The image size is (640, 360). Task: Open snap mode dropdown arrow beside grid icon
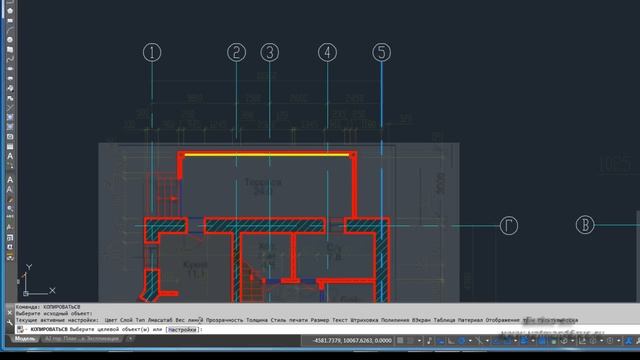(420, 340)
